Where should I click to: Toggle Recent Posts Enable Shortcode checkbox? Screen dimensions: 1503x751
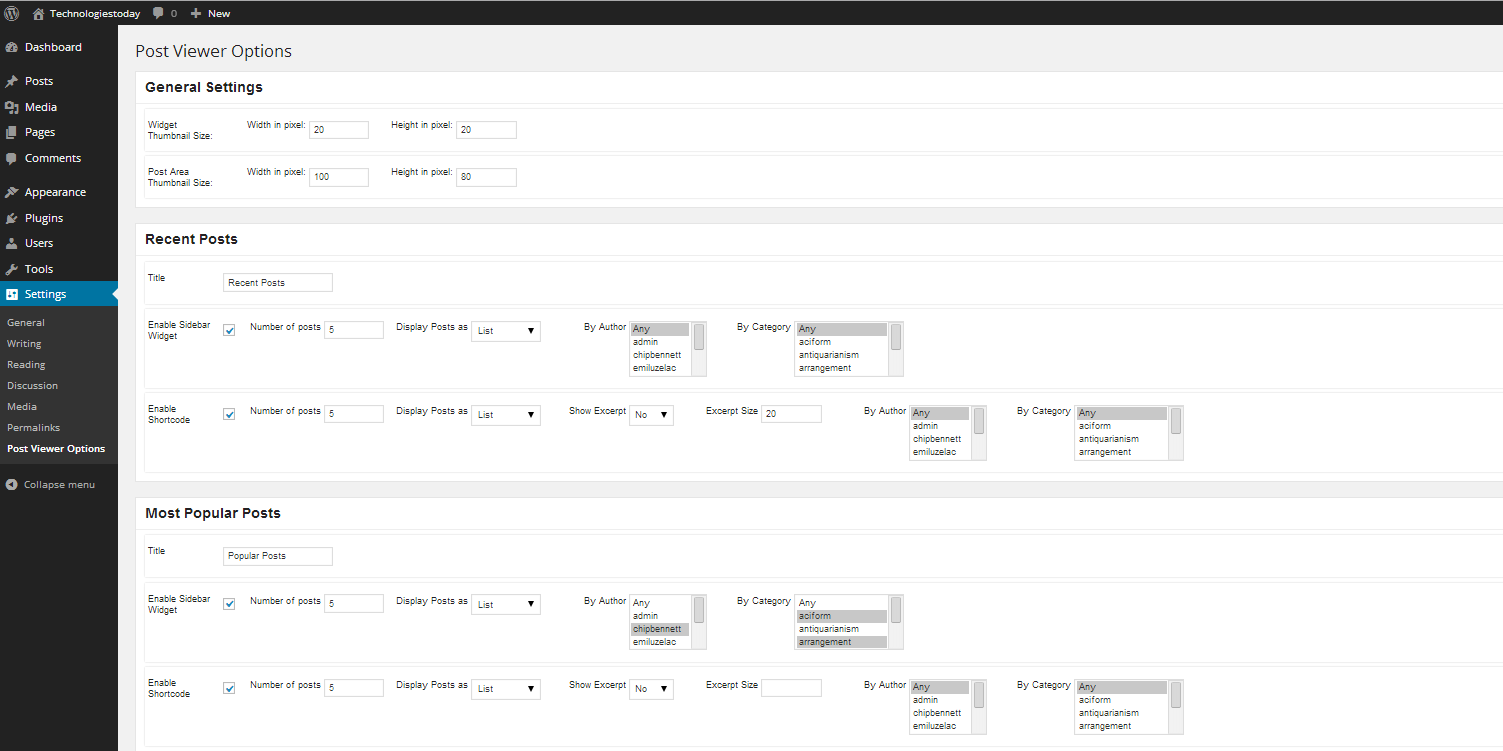229,414
